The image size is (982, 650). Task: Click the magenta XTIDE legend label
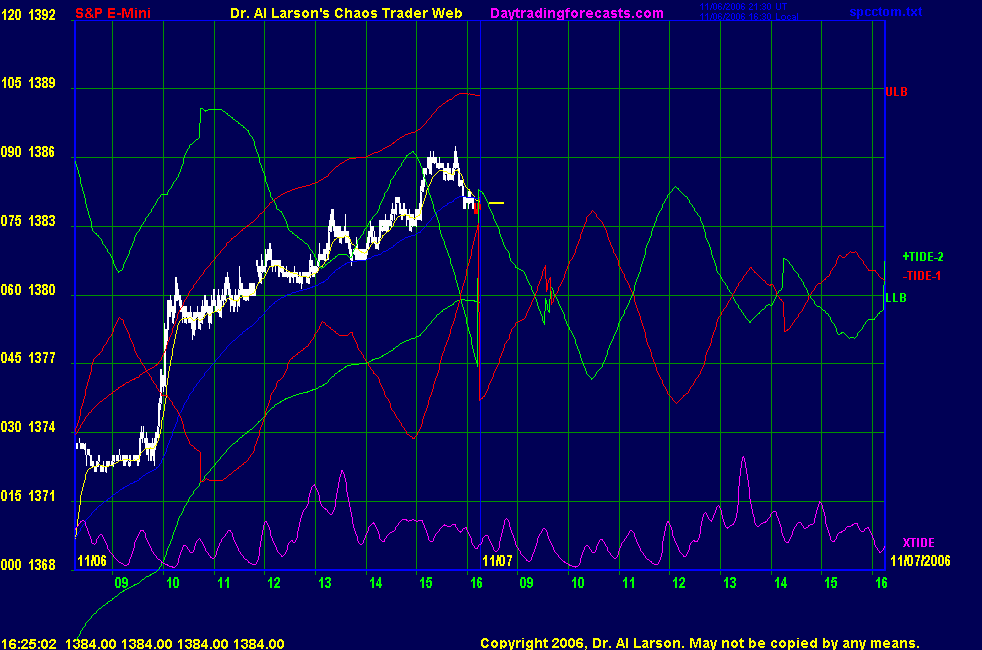point(918,542)
